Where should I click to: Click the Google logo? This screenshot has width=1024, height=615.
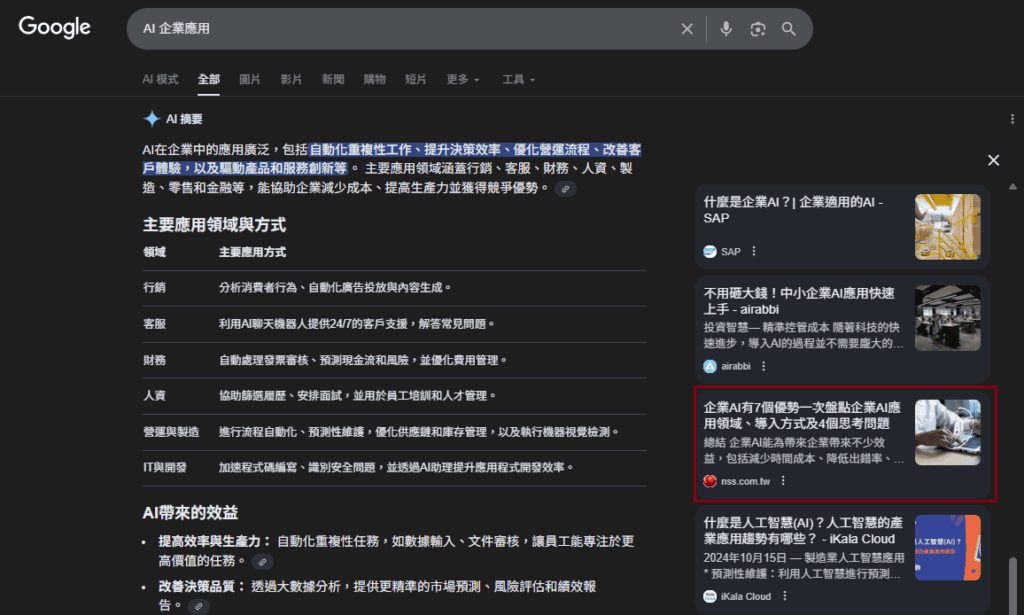(x=54, y=27)
